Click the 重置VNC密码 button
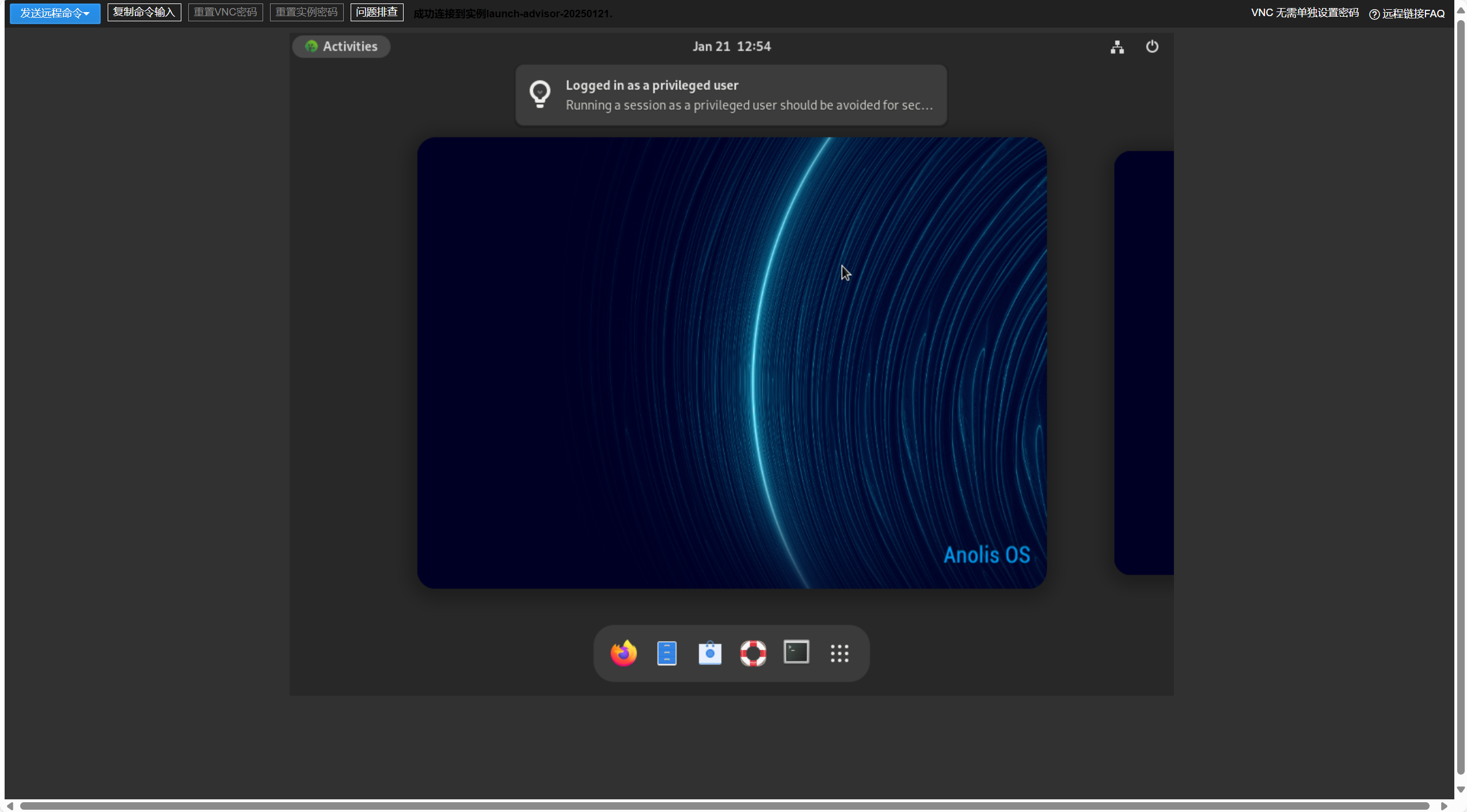 click(225, 12)
